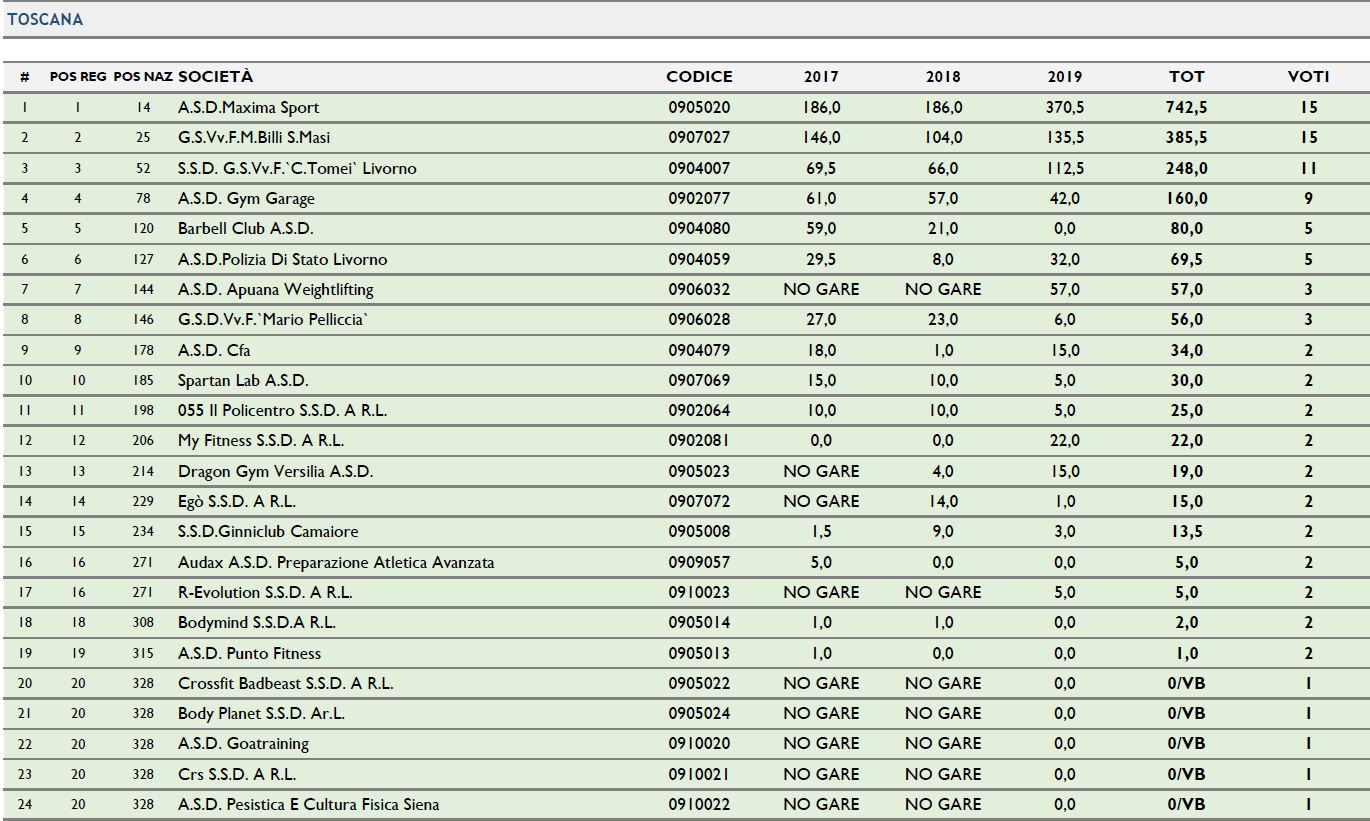Click the 2019 column header
The width and height of the screenshot is (1370, 821).
coord(1064,76)
